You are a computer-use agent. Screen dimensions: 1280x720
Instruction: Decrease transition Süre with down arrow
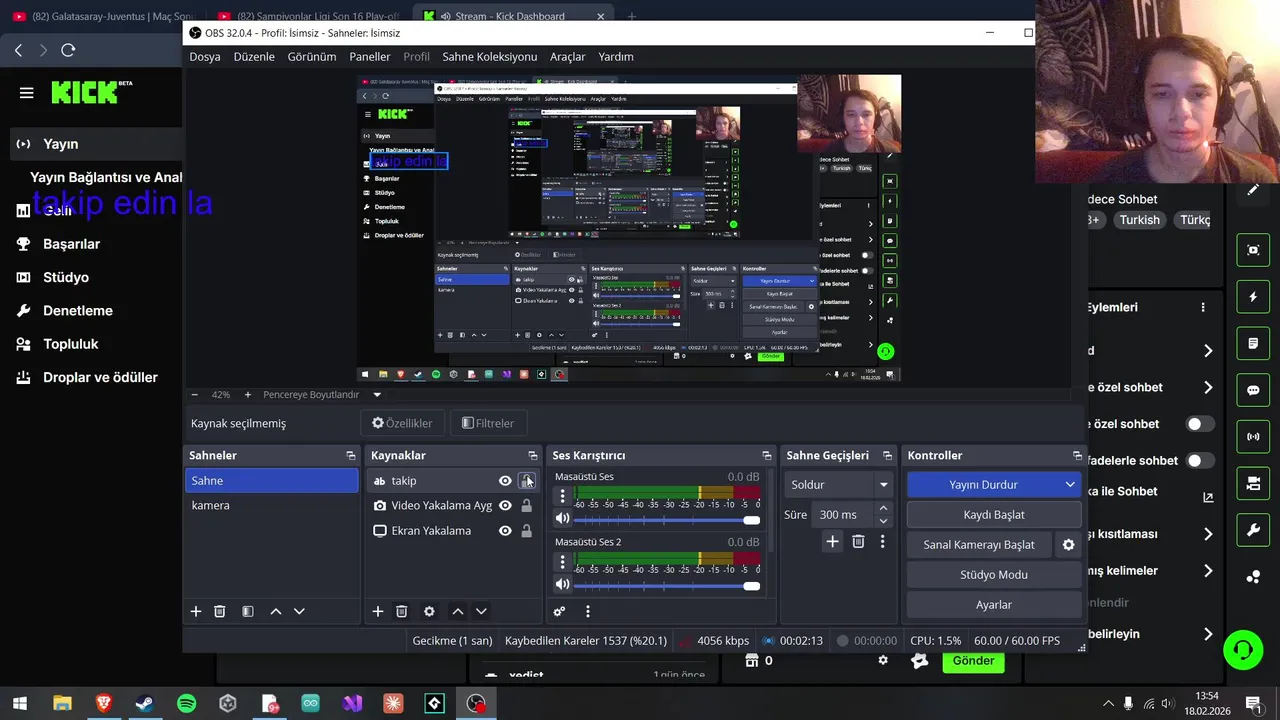(882, 521)
